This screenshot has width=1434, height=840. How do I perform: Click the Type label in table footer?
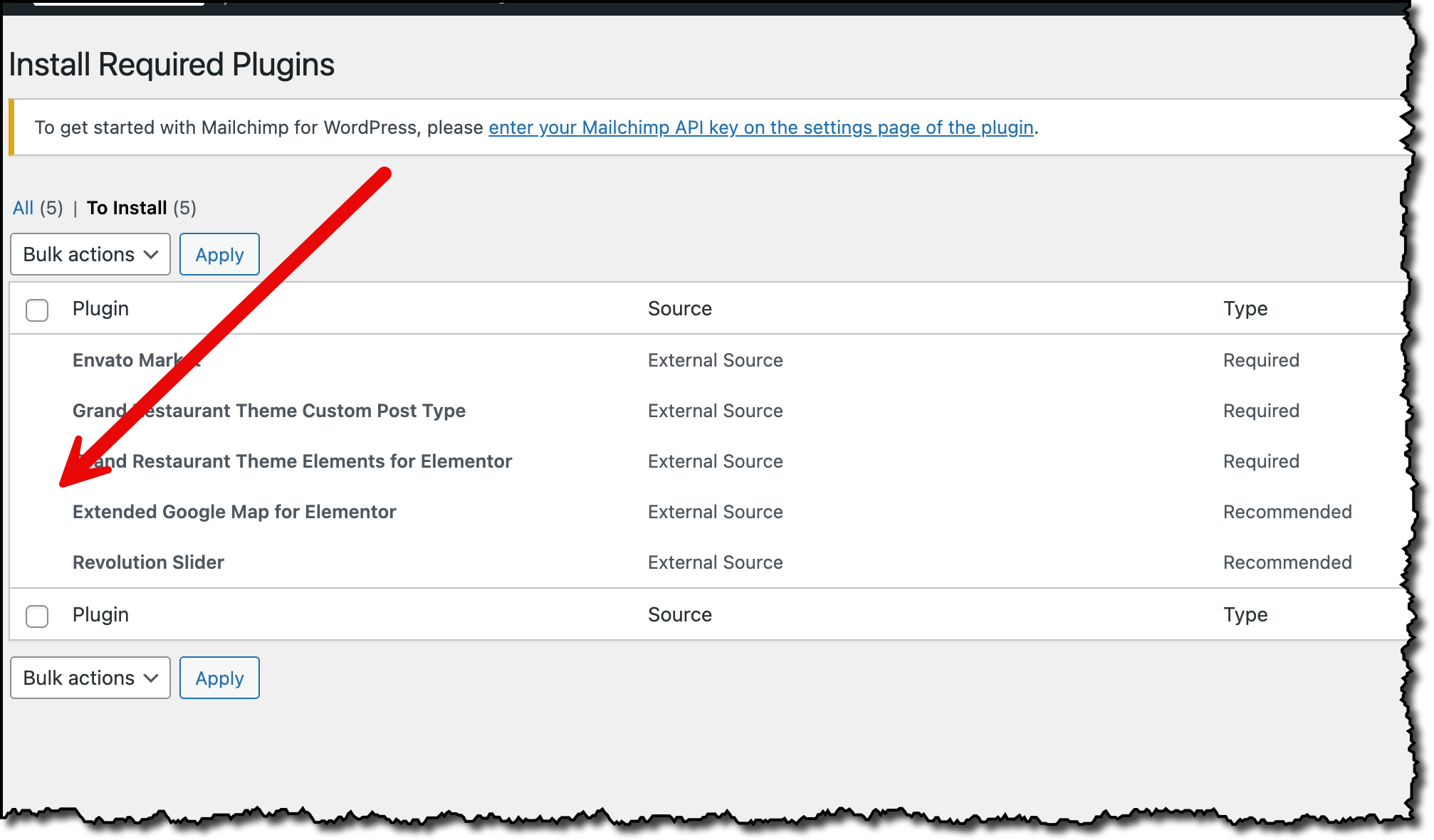[1245, 615]
